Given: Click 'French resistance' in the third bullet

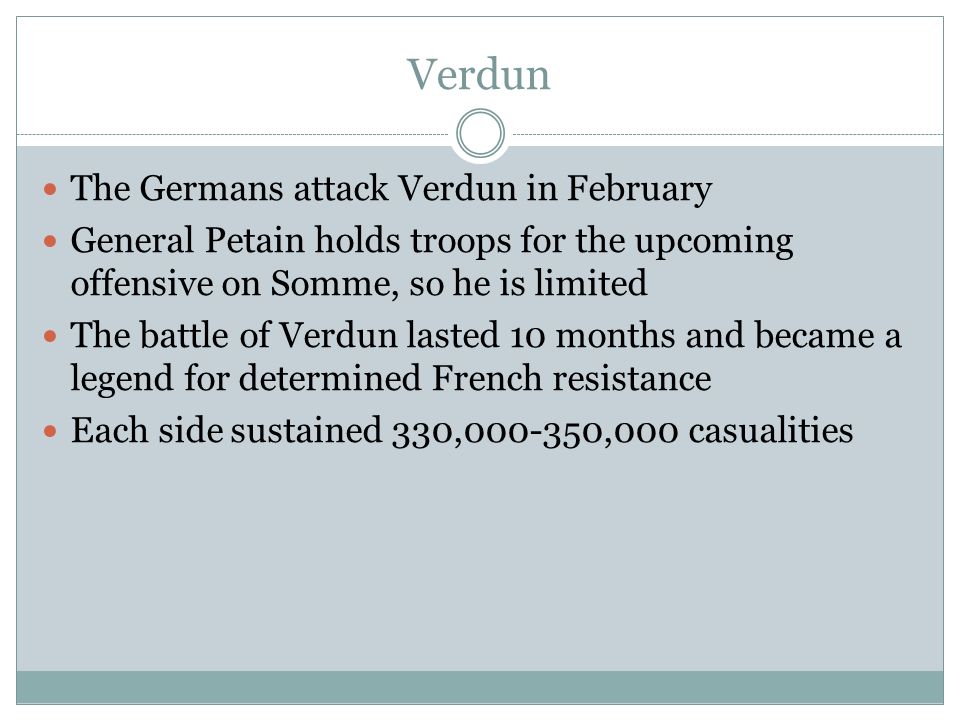Looking at the screenshot, I should (x=571, y=378).
